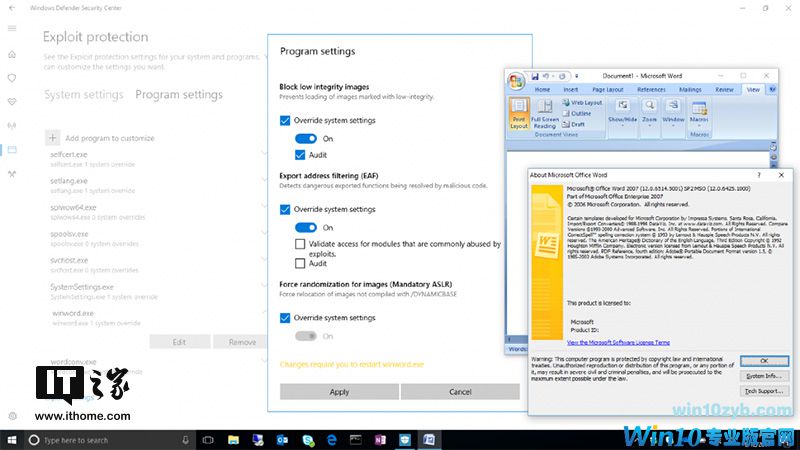Select Print Layout view in Word ribbon
The height and width of the screenshot is (450, 800).
pos(519,113)
